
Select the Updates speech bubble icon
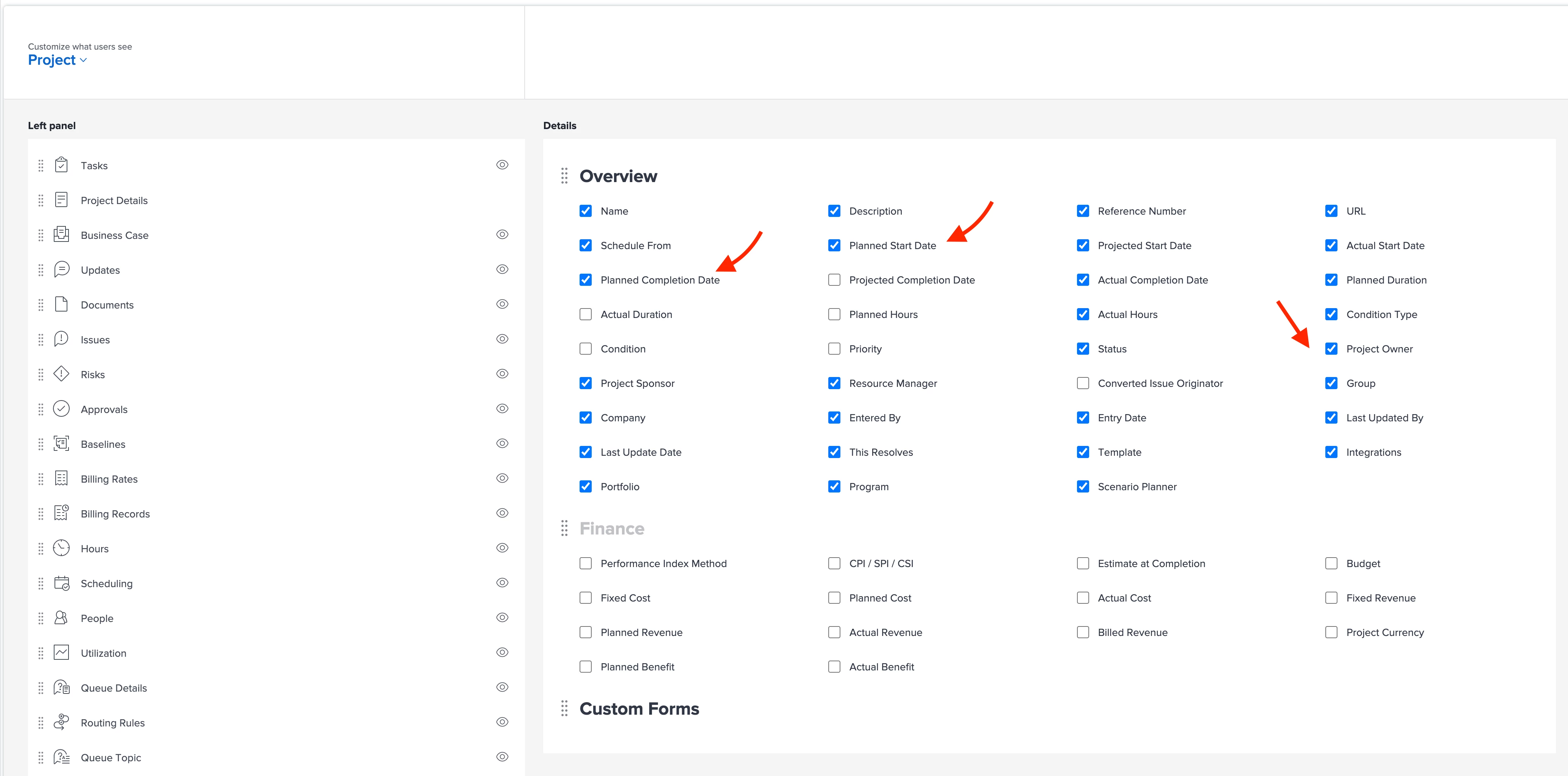pyautogui.click(x=61, y=269)
